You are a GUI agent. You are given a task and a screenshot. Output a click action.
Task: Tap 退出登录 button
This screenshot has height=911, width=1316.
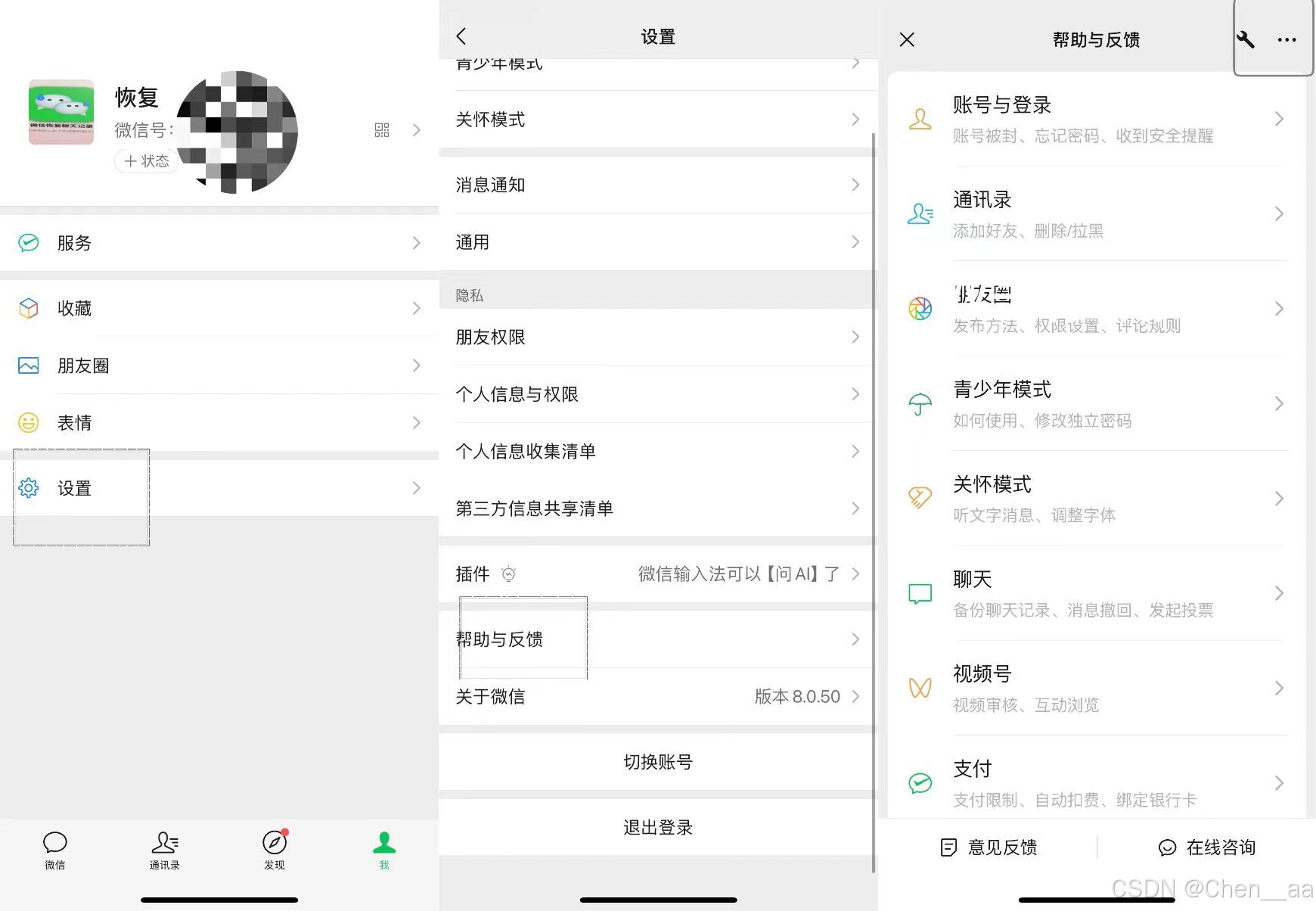(x=658, y=827)
